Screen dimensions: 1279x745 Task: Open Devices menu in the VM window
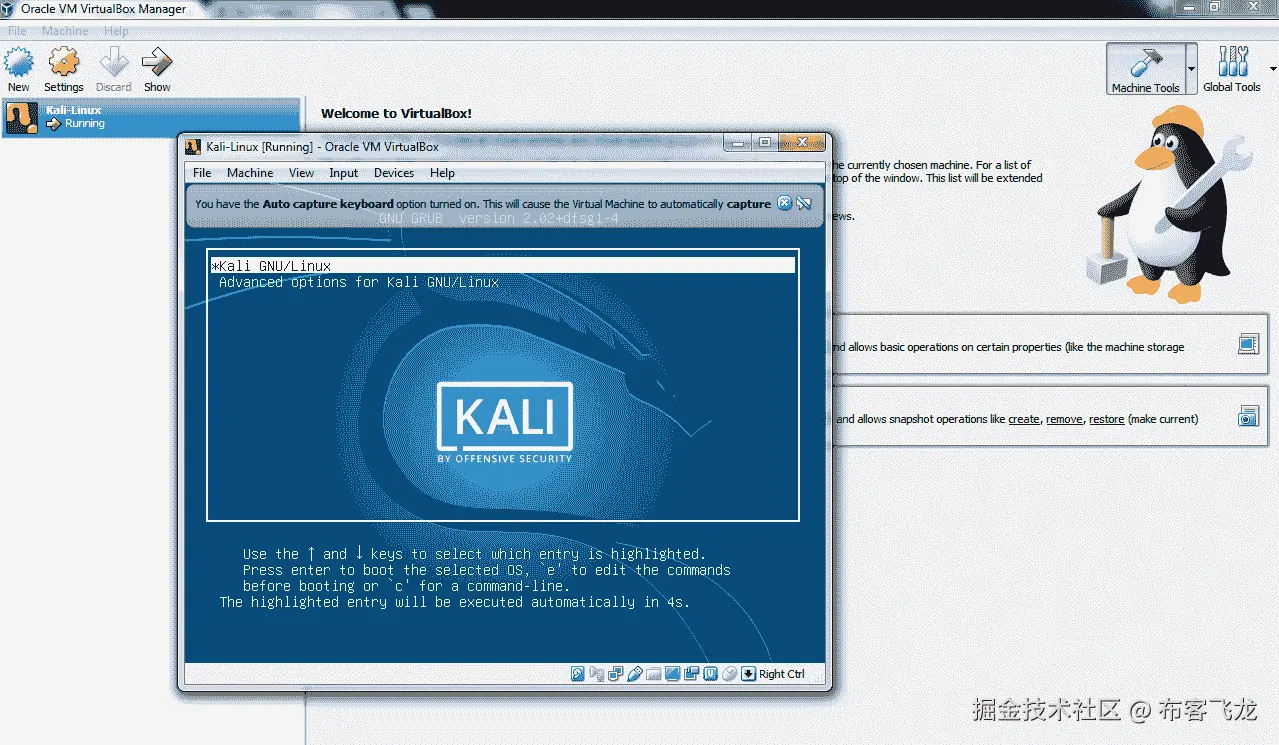[394, 173]
